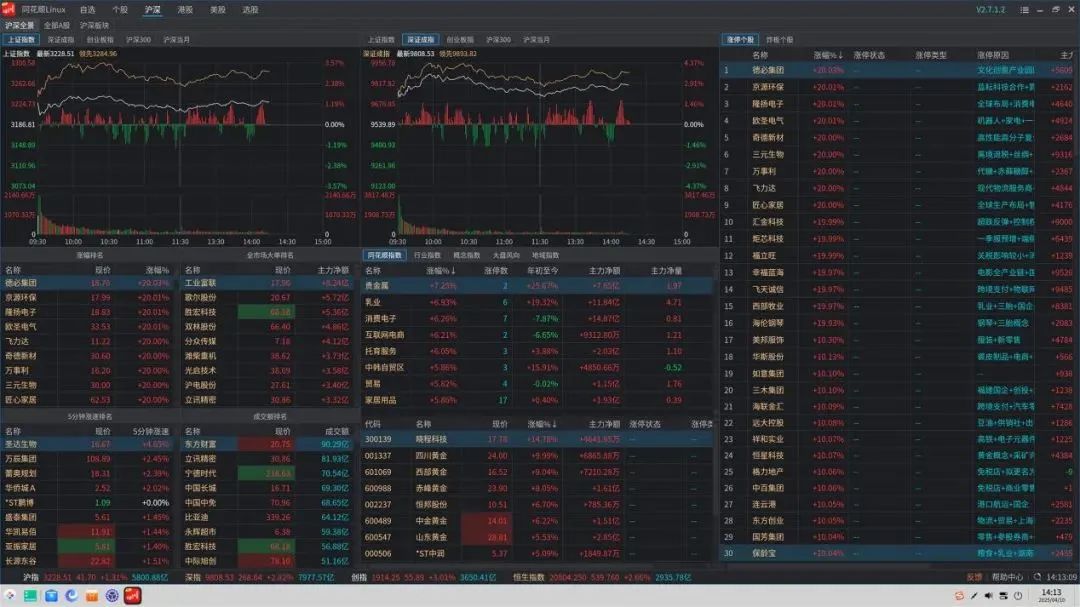Image resolution: width=1080 pixels, height=607 pixels.
Task: Go to the 美股 main menu tab
Action: pyautogui.click(x=218, y=10)
